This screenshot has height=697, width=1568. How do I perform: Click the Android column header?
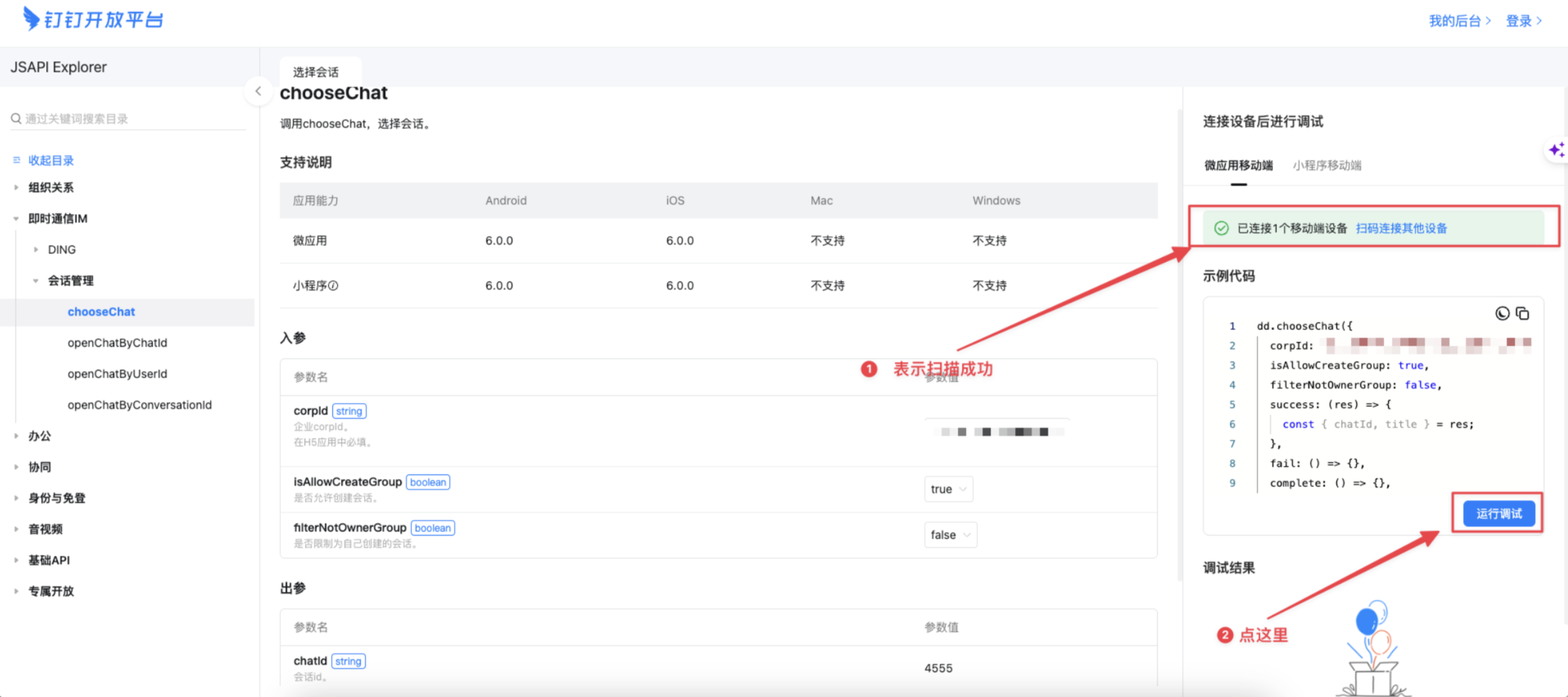pos(506,200)
